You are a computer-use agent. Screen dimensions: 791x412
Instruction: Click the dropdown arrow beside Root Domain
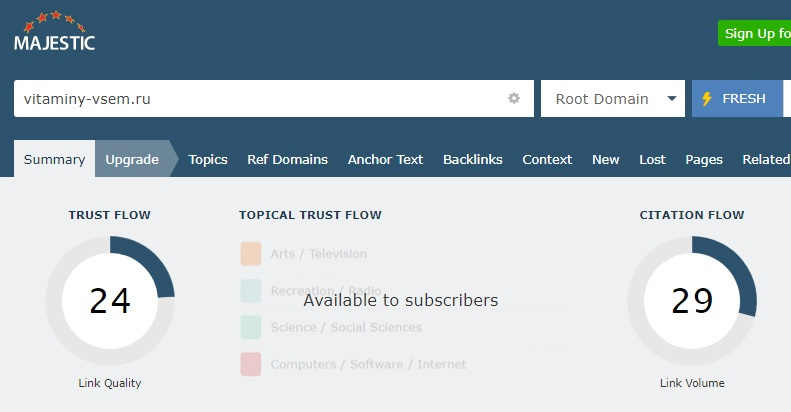[x=670, y=99]
